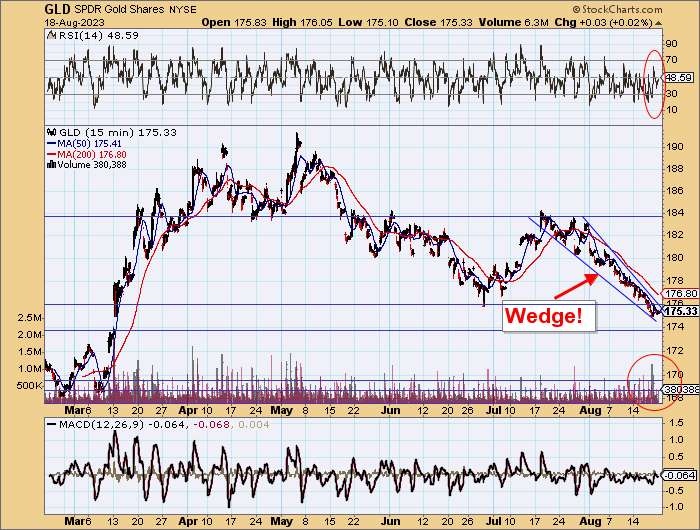
Task: Click the blue MA(50) legend line swatch
Action: 52,144
